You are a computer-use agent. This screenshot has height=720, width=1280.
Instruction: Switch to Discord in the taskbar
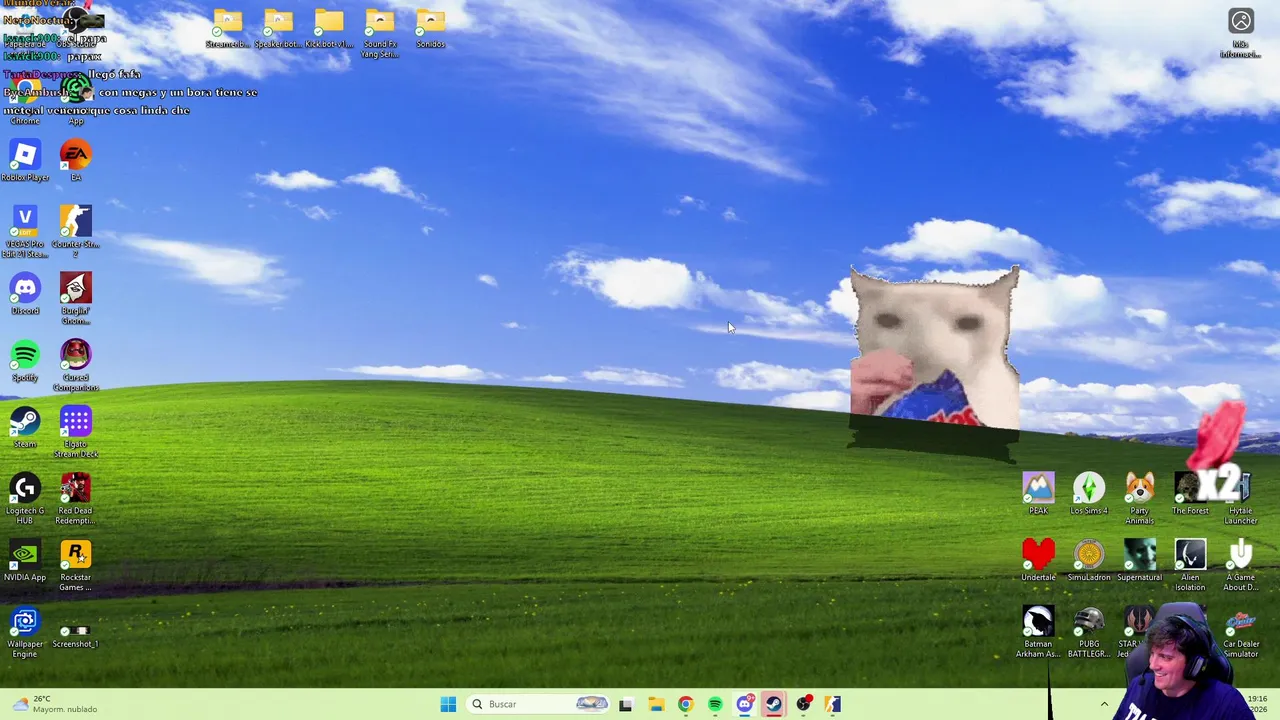pyautogui.click(x=744, y=704)
